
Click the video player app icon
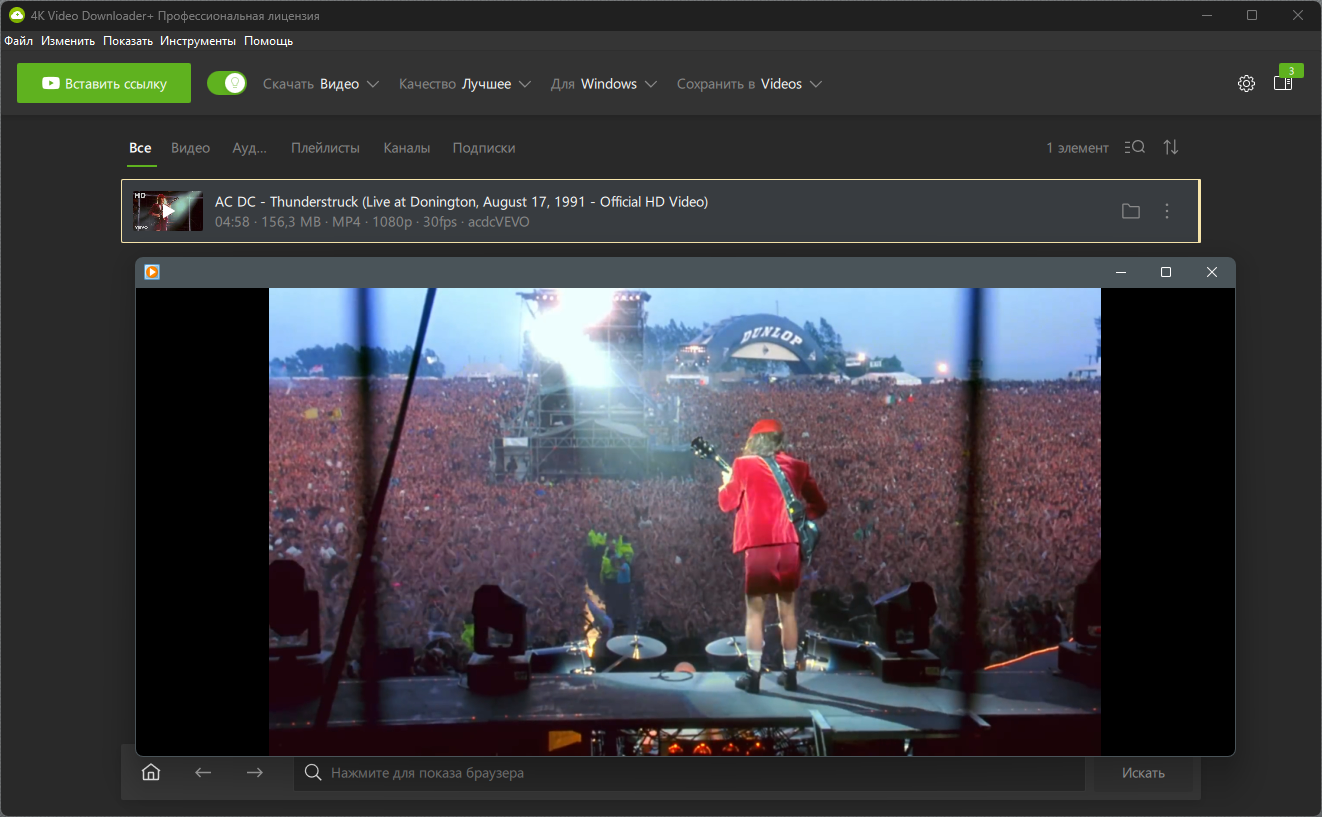pyautogui.click(x=152, y=272)
